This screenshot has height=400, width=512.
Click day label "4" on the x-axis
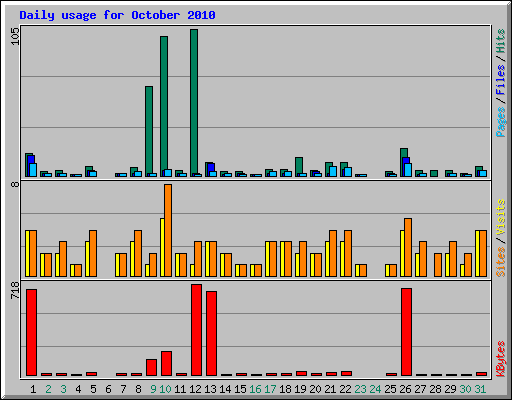[x=78, y=389]
